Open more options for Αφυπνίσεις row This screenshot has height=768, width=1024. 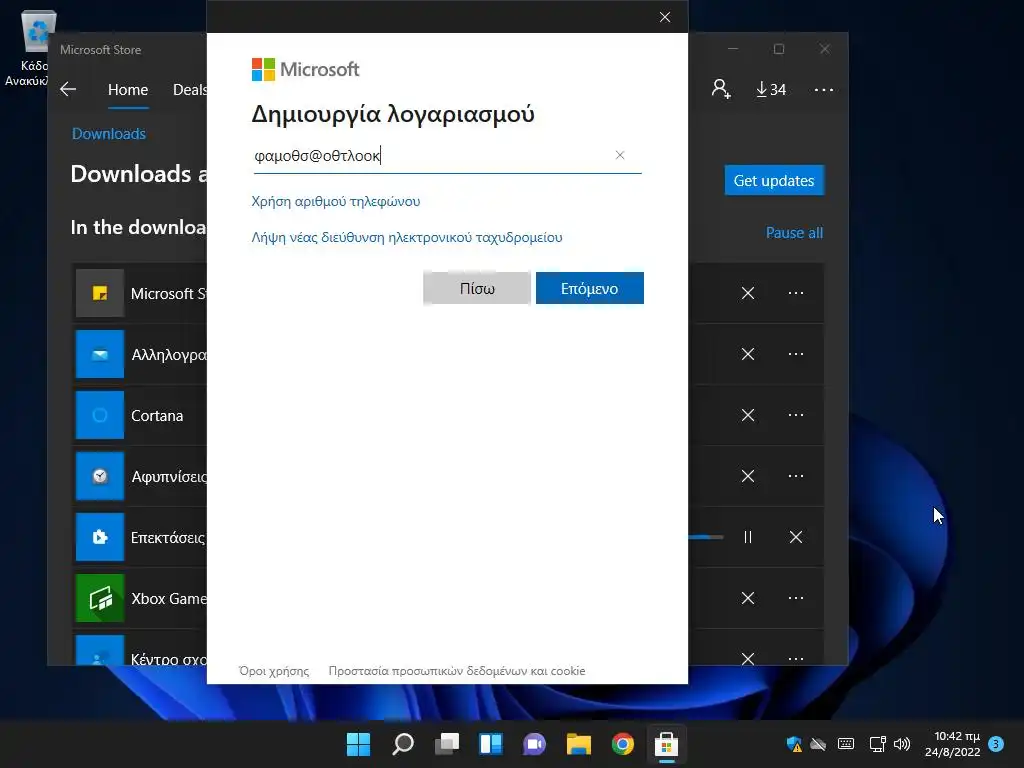[x=795, y=476]
